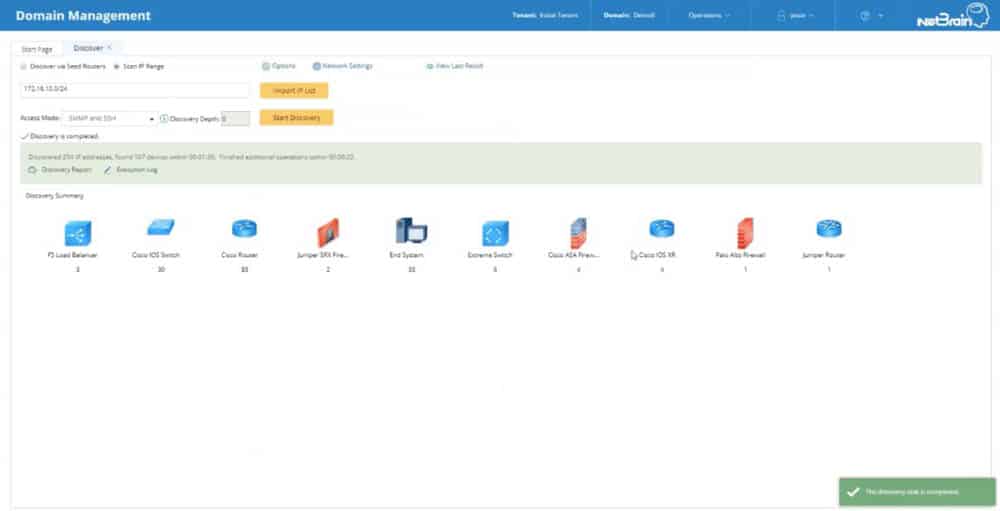1000x511 pixels.
Task: Click the Discovery Report icon
Action: pyautogui.click(x=33, y=170)
